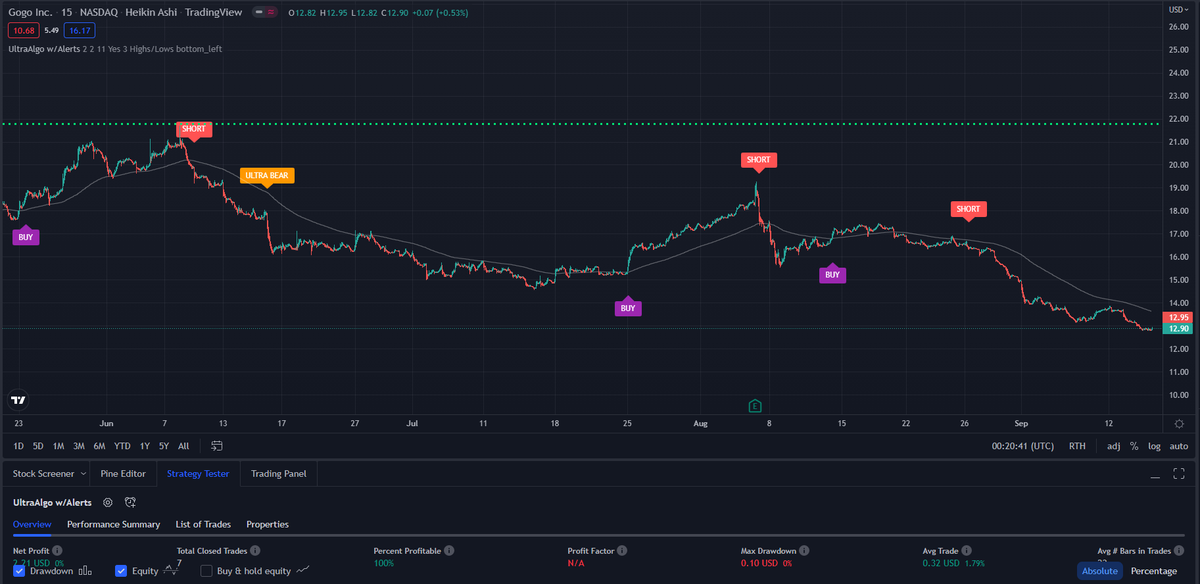Click the alarm clock alert icon beside UltraAlgo w/Alerts
This screenshot has width=1200, height=584.
coord(131,502)
